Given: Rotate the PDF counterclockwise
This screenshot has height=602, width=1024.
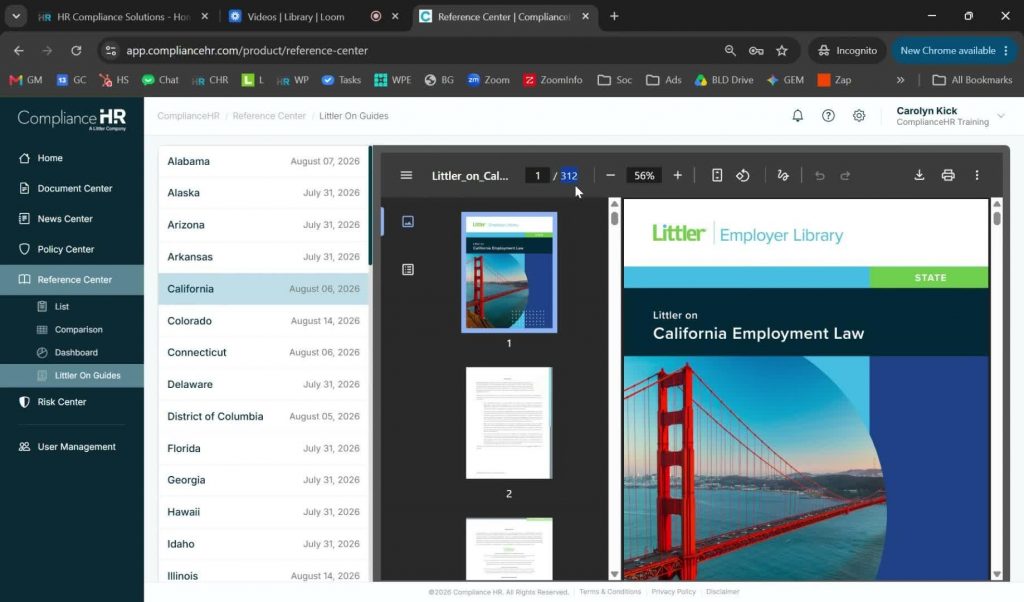Looking at the screenshot, I should [743, 175].
